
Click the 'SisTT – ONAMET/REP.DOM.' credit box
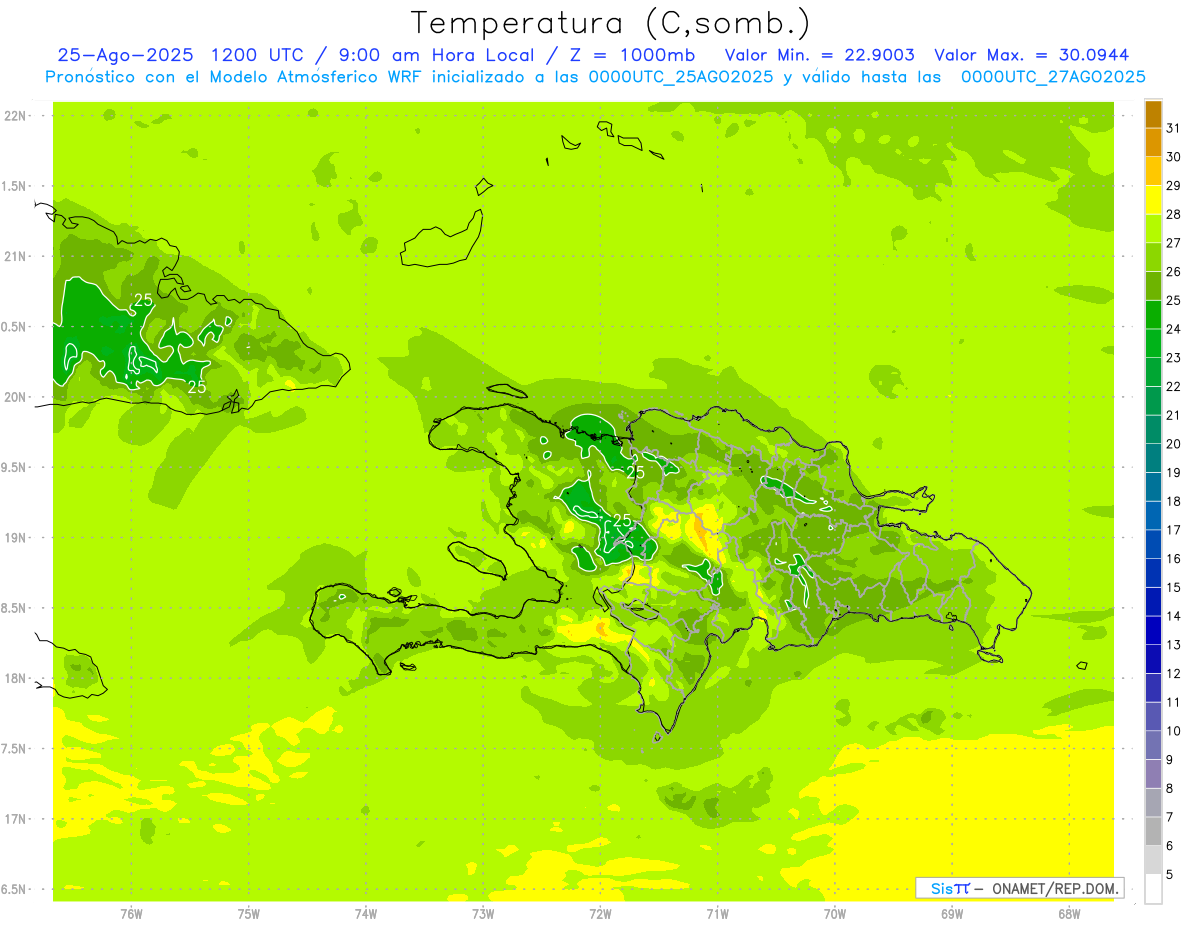coord(1019,888)
